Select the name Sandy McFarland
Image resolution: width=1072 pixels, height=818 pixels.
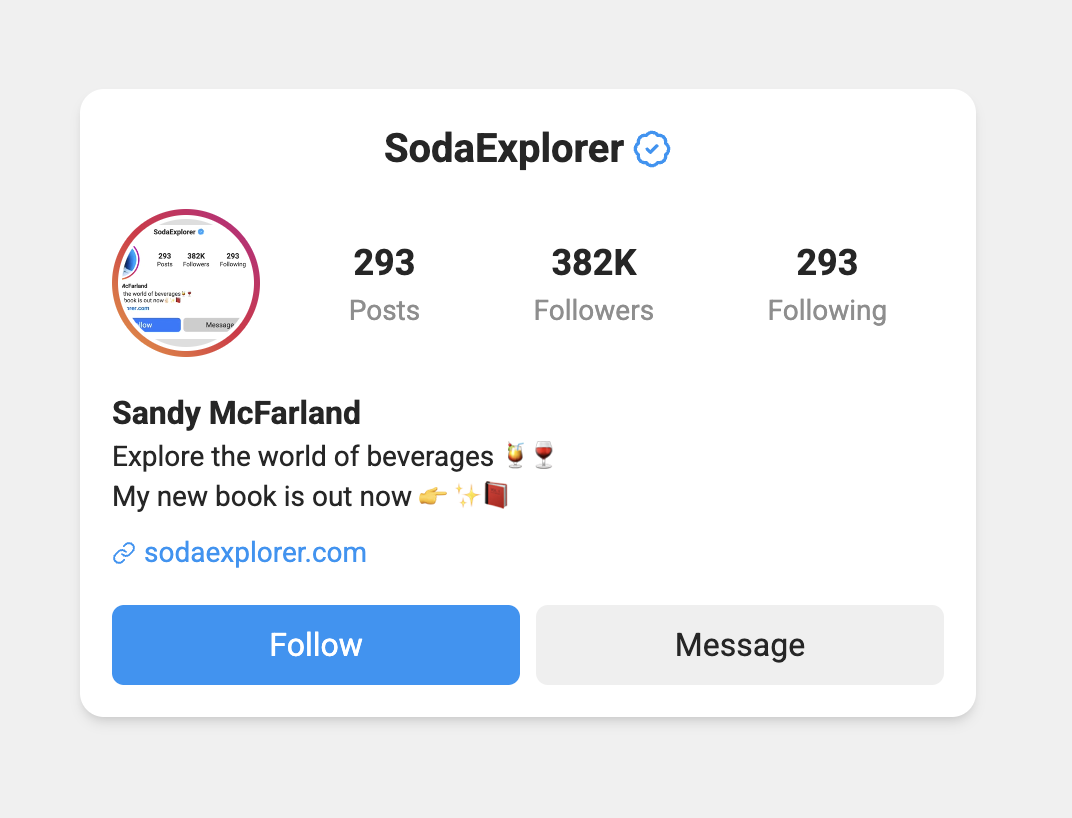tap(236, 413)
